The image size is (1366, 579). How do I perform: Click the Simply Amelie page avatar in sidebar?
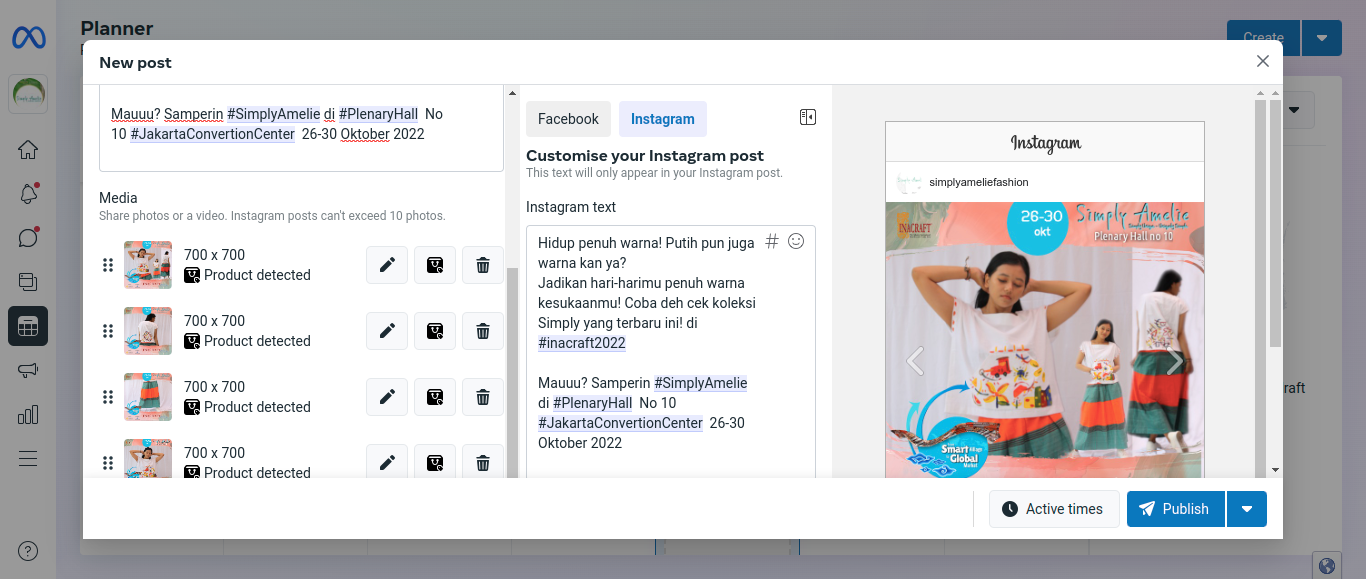pyautogui.click(x=28, y=95)
